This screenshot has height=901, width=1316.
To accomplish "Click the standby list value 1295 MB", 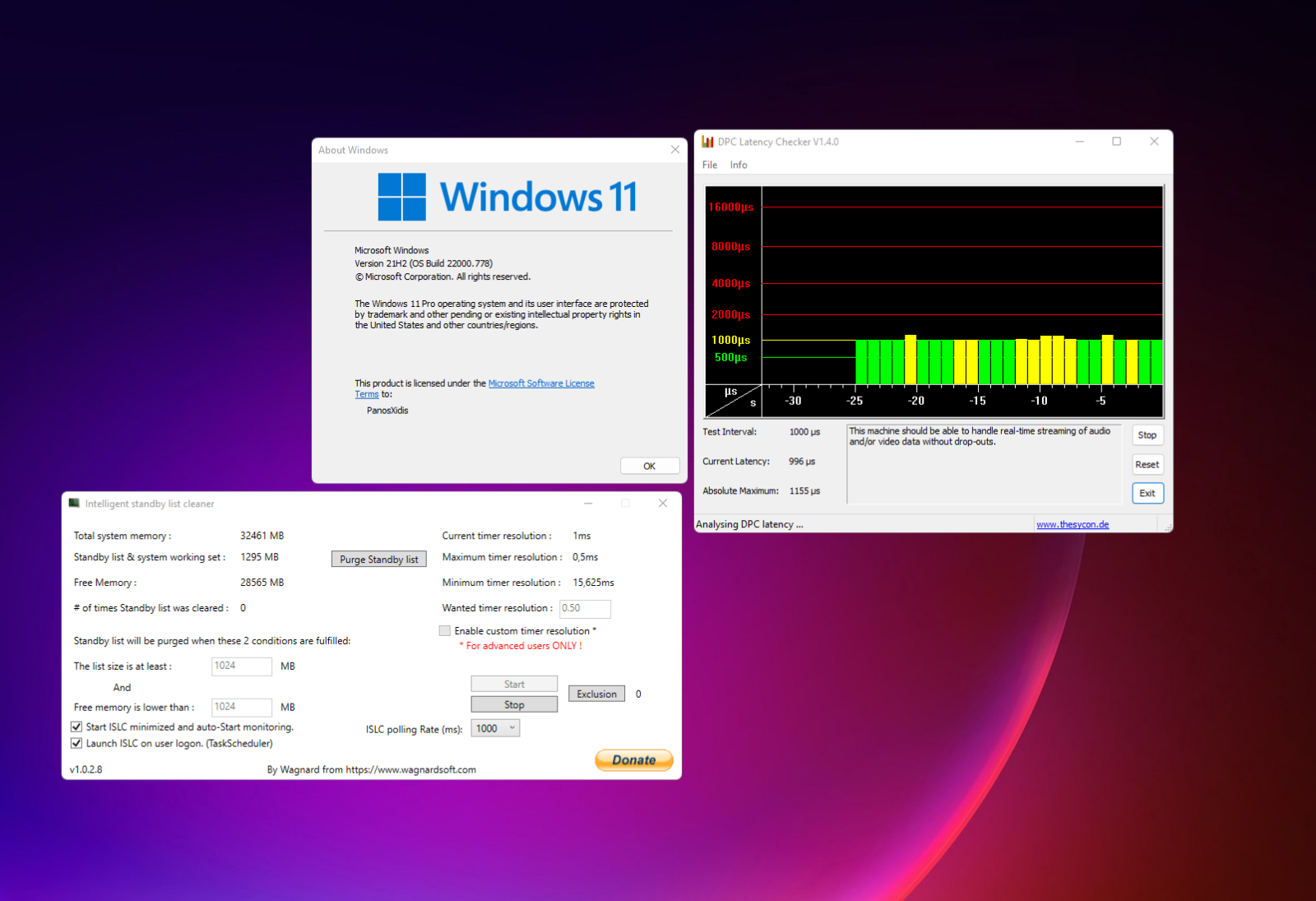I will pos(259,557).
